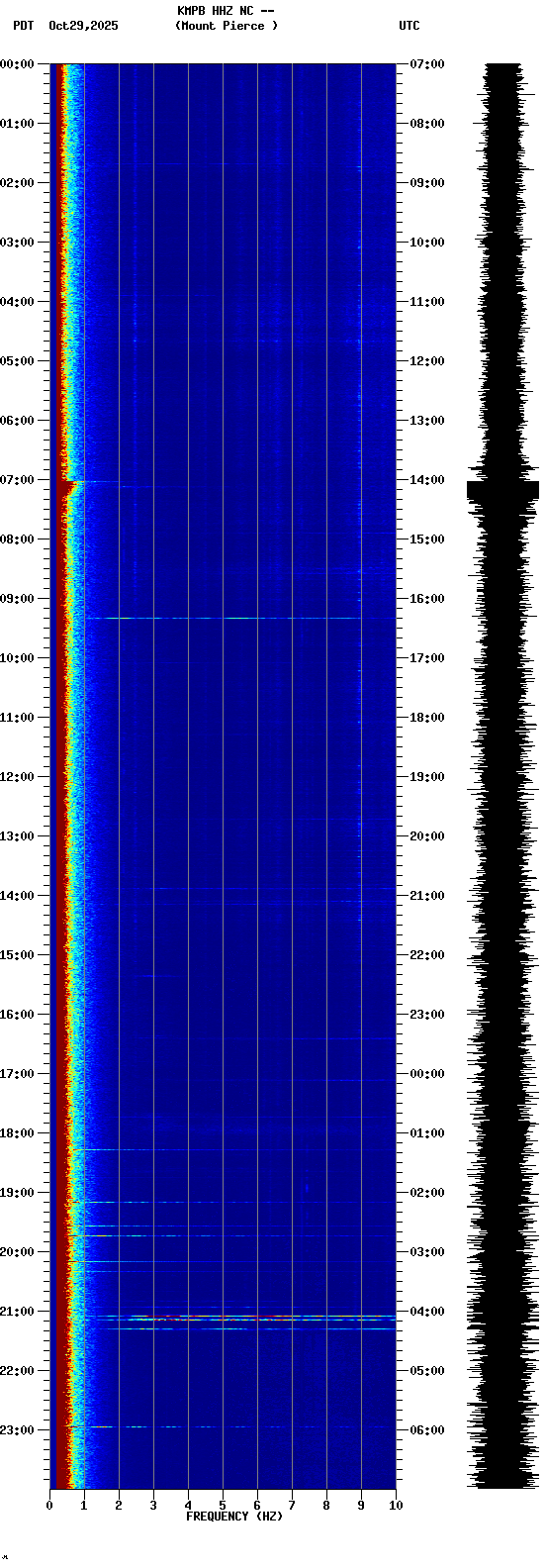Click the UTC-axis "14:00" time label

[x=427, y=480]
